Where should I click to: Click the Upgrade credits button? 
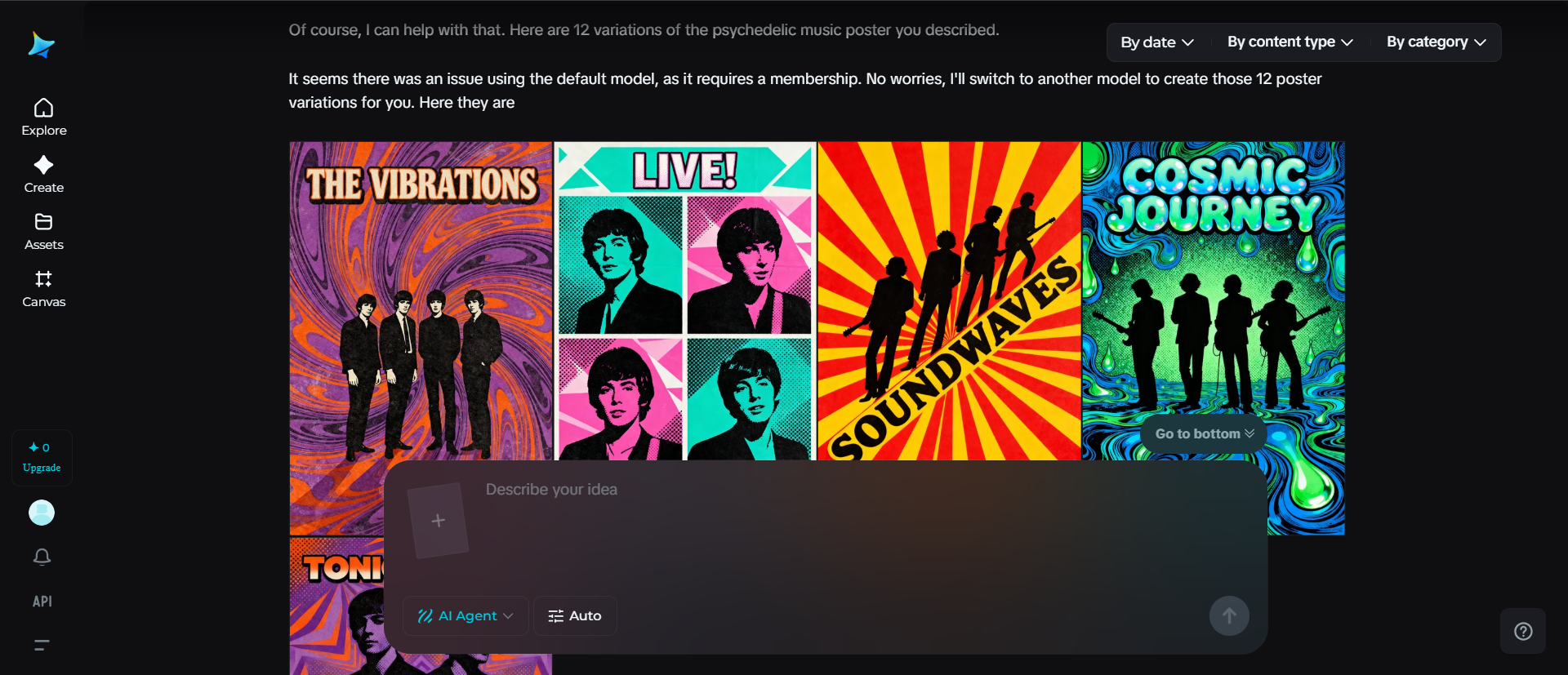click(42, 458)
